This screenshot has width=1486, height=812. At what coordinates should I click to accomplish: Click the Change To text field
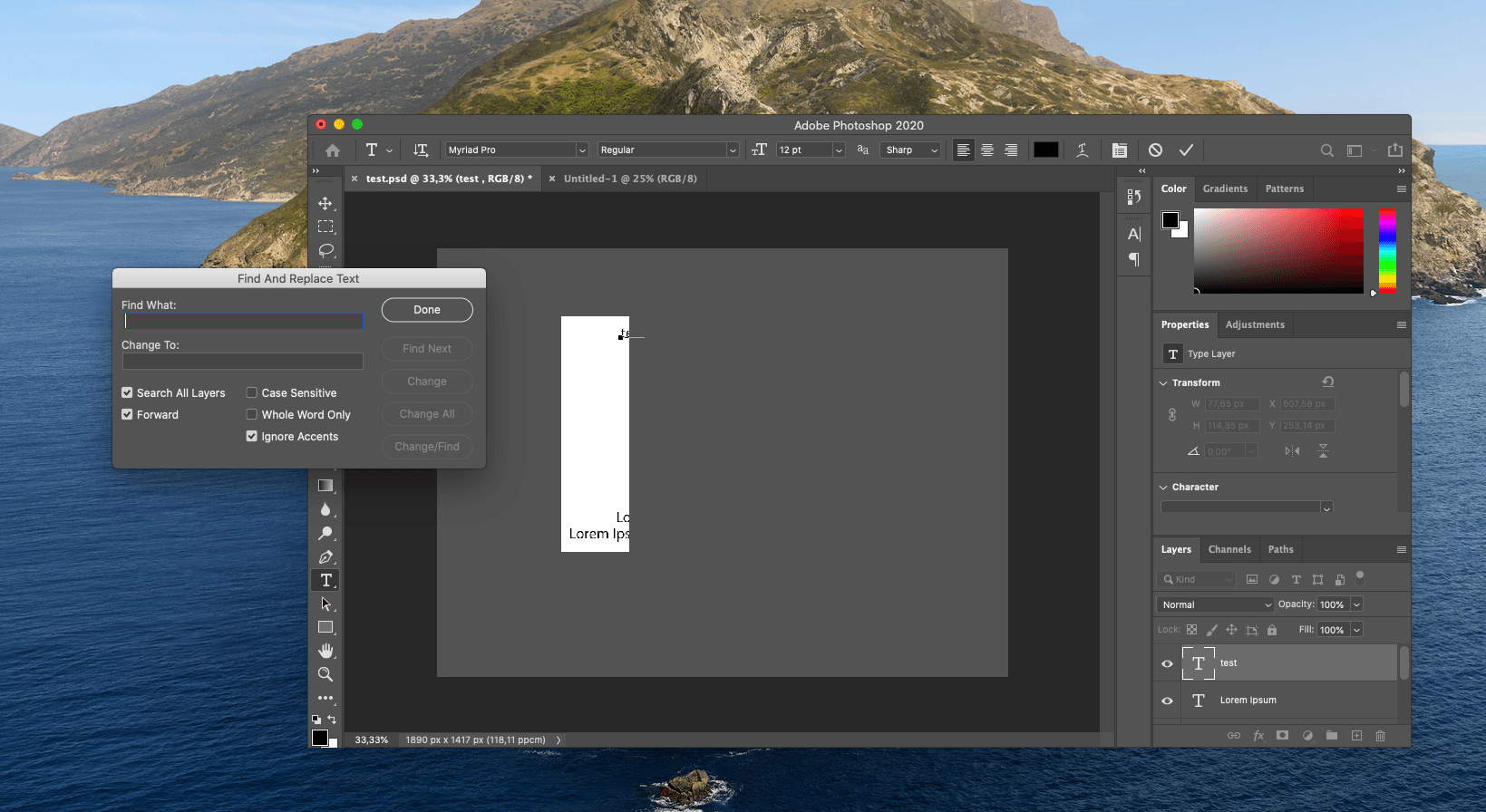242,362
